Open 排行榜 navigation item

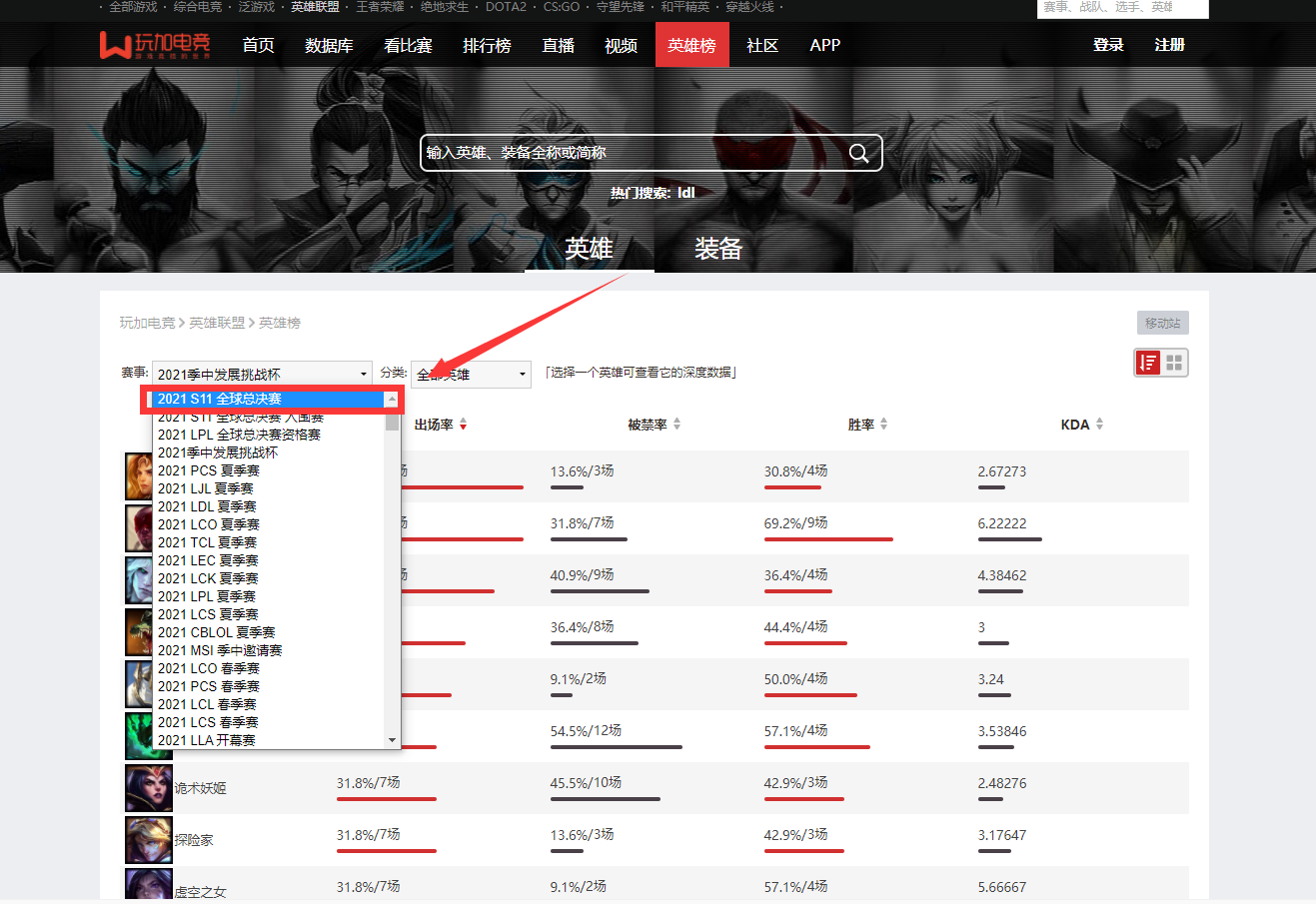[487, 45]
